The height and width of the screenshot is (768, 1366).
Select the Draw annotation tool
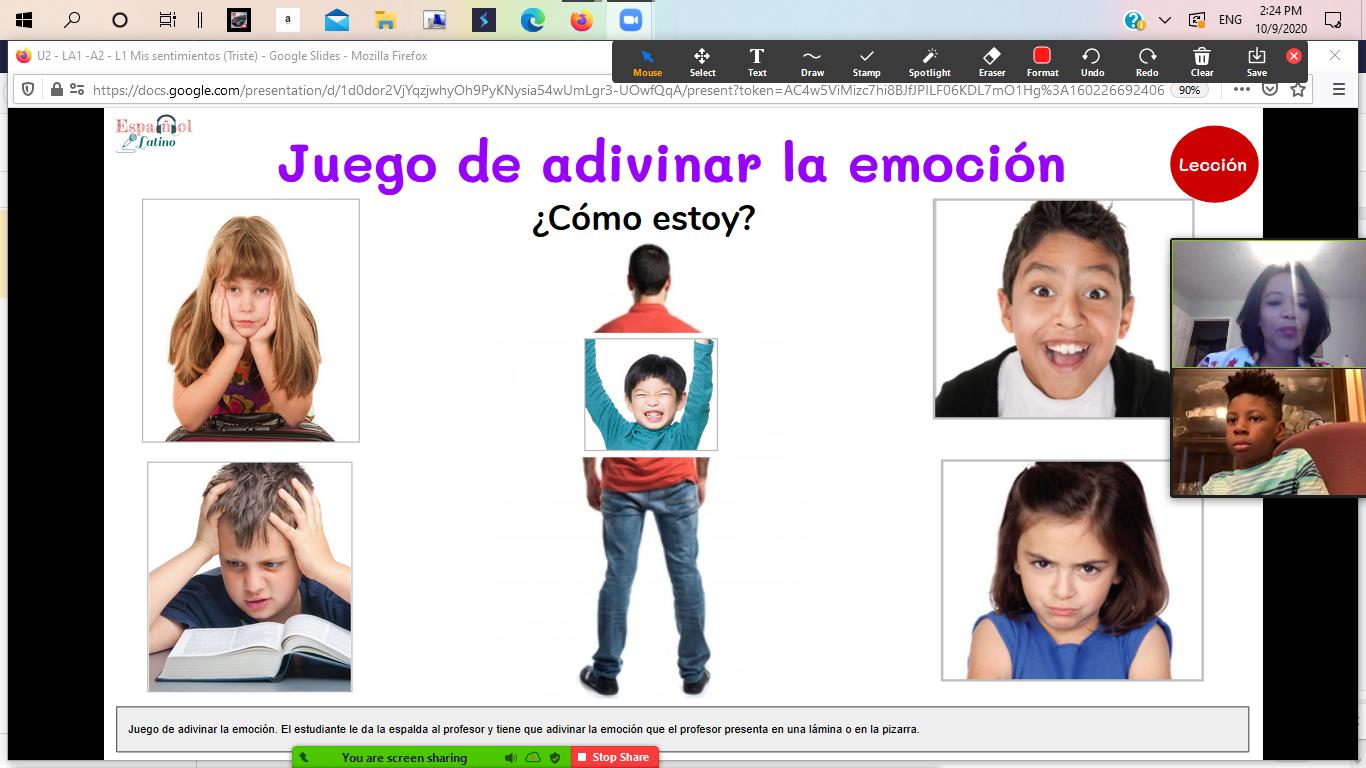coord(812,62)
